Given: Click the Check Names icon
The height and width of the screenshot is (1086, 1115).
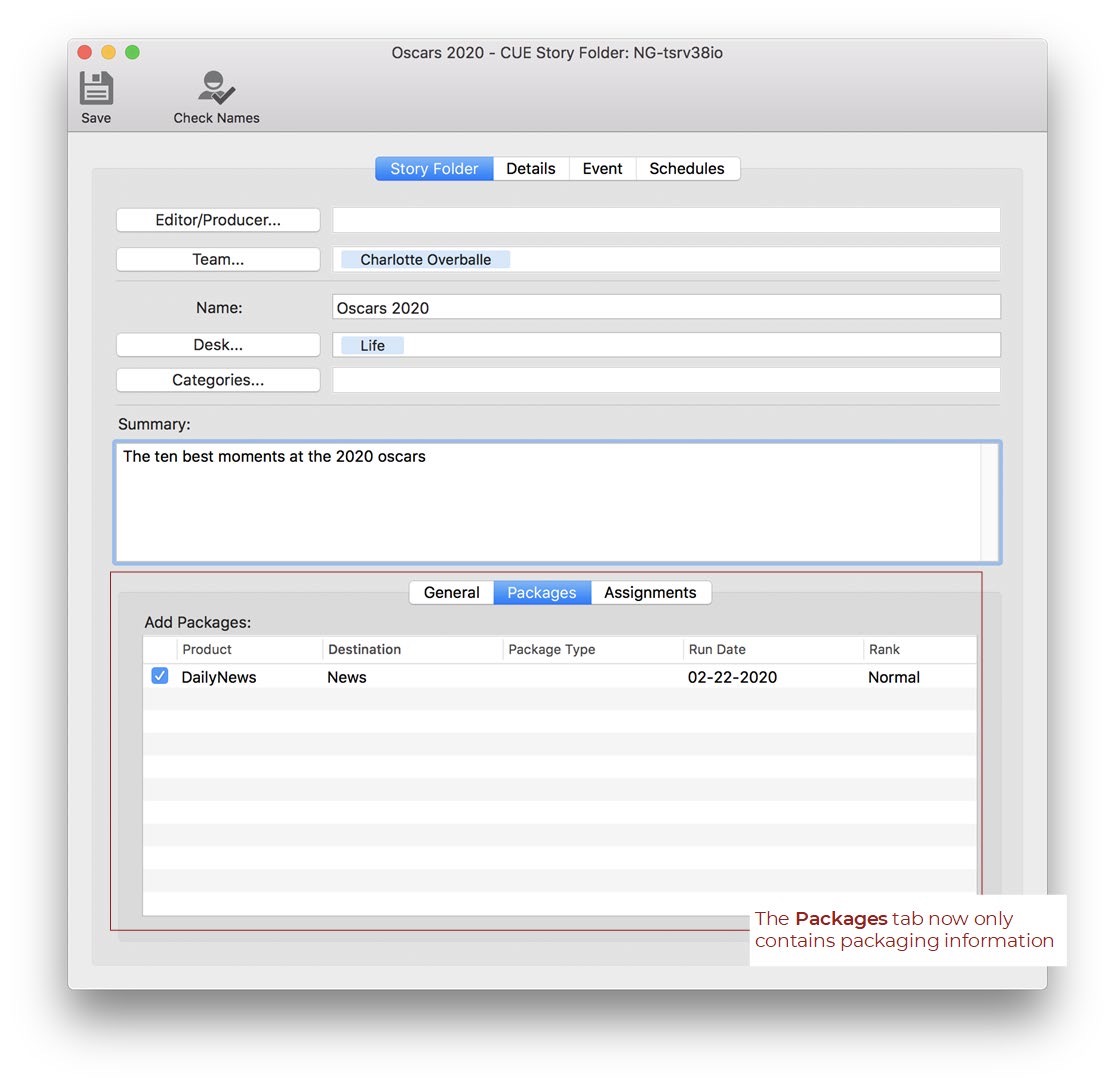Looking at the screenshot, I should coord(216,89).
